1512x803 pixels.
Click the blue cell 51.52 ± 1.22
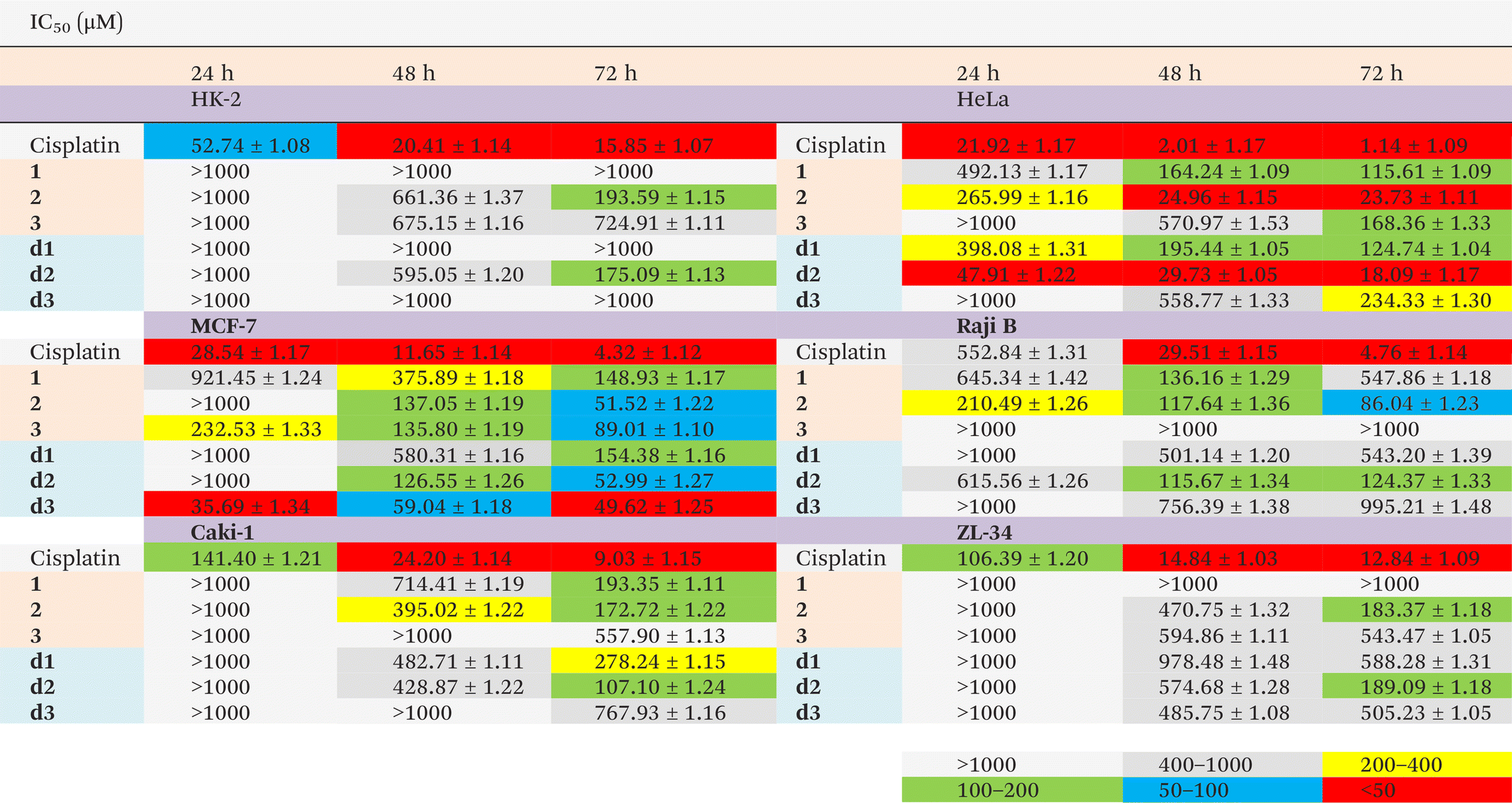(x=664, y=403)
